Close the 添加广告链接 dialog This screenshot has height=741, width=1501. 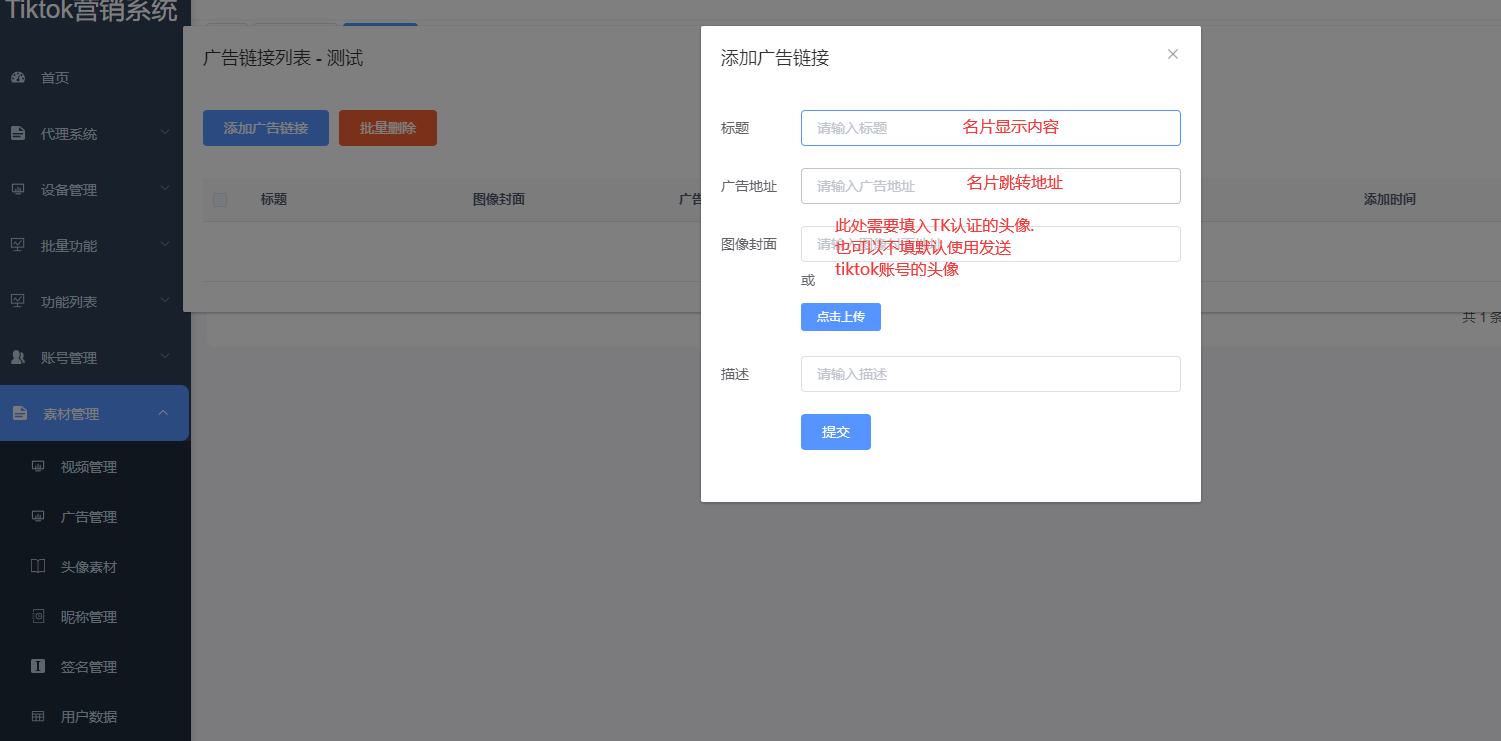click(x=1173, y=54)
